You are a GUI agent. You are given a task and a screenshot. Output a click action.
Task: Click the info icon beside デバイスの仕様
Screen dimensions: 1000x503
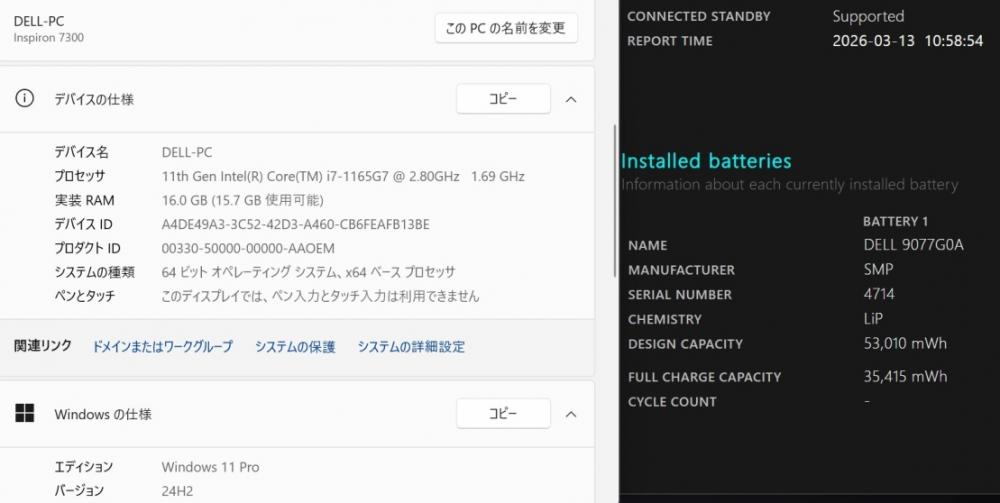click(x=25, y=99)
